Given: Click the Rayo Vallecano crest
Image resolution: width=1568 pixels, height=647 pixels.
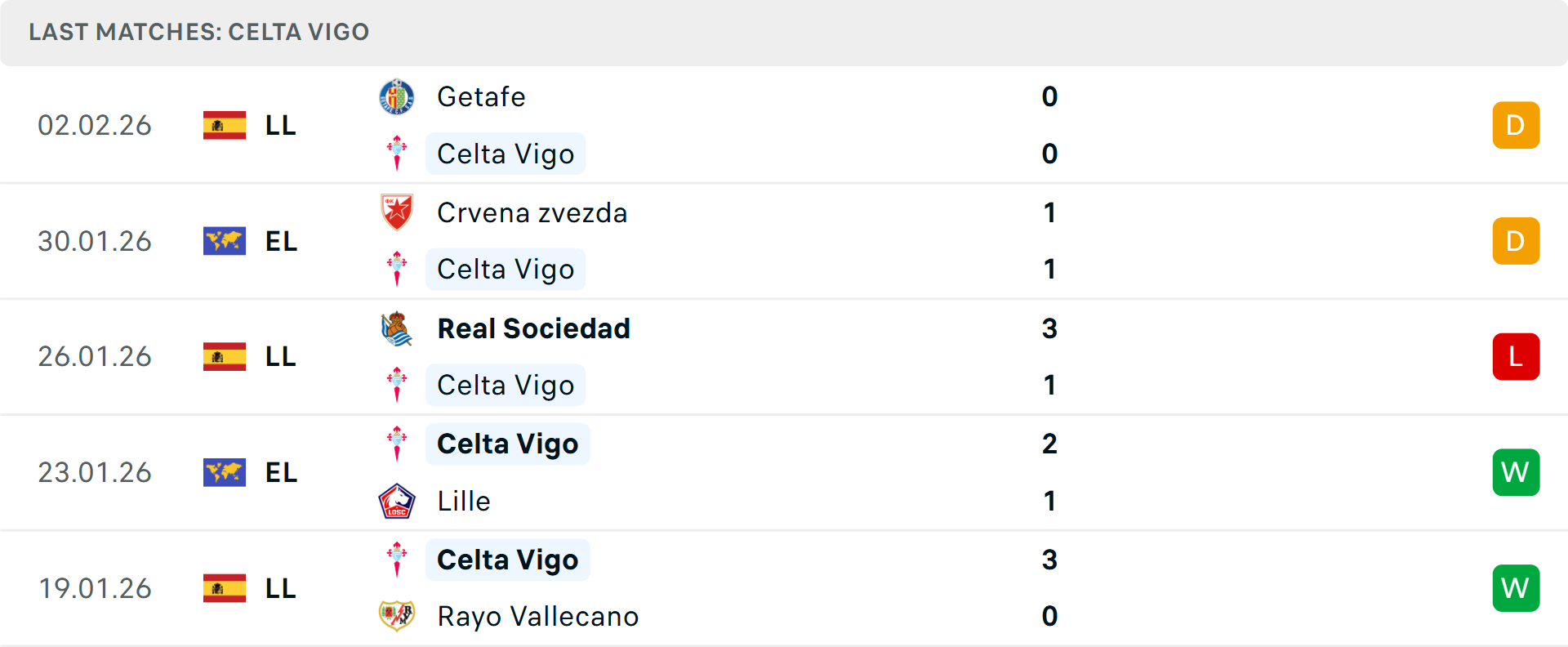Looking at the screenshot, I should pyautogui.click(x=397, y=617).
